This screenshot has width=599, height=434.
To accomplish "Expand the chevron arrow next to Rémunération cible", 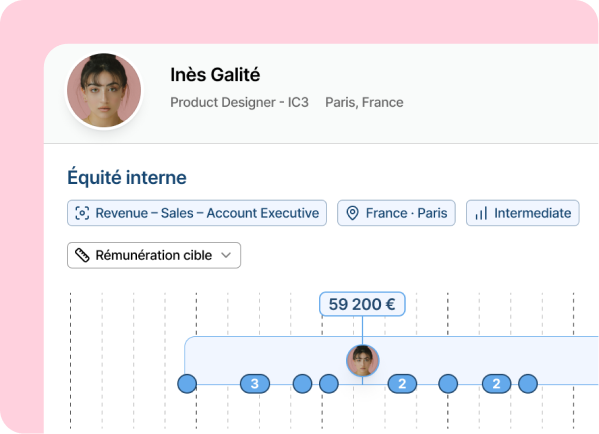I will (x=226, y=255).
